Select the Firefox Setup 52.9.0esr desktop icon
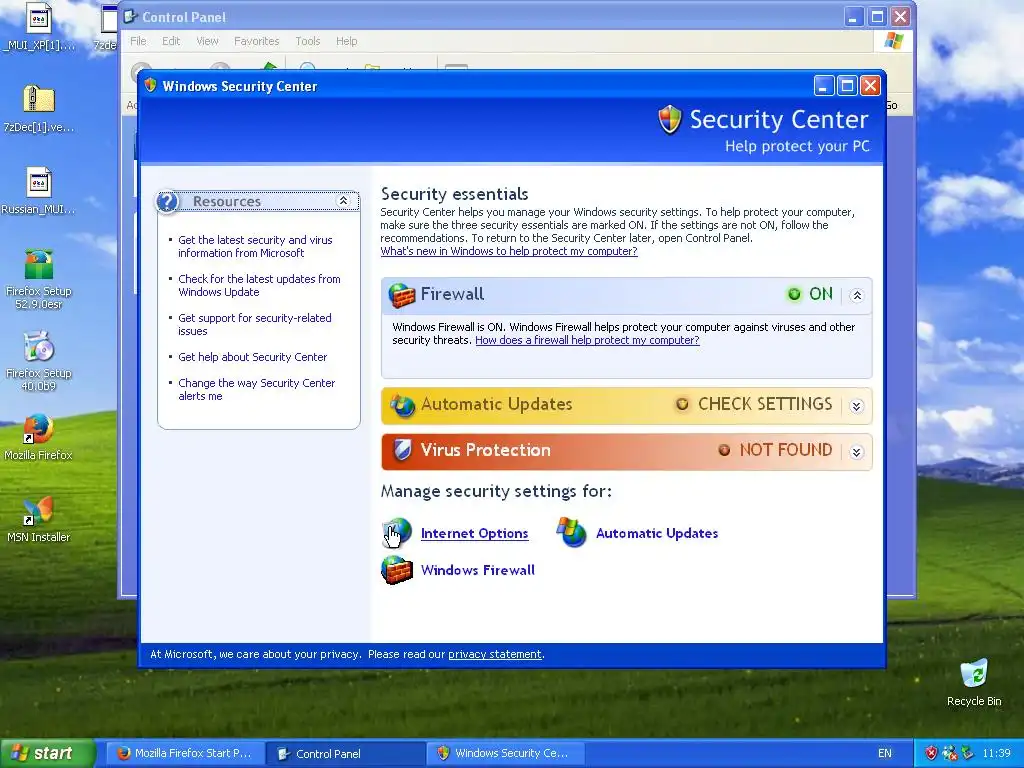The image size is (1024, 768). point(39,279)
